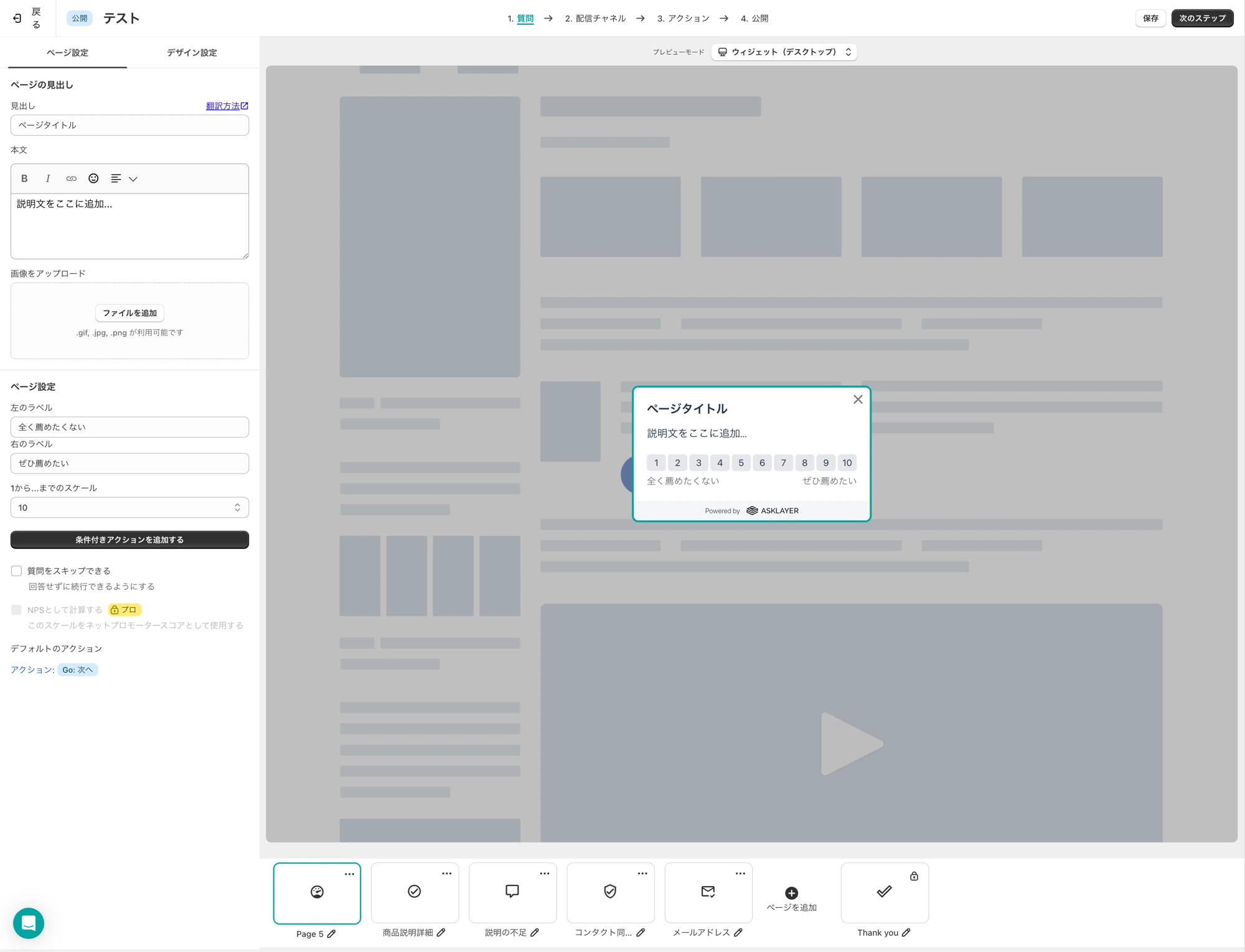The height and width of the screenshot is (952, 1245).
Task: Open emoji picker in body editor
Action: 93,179
